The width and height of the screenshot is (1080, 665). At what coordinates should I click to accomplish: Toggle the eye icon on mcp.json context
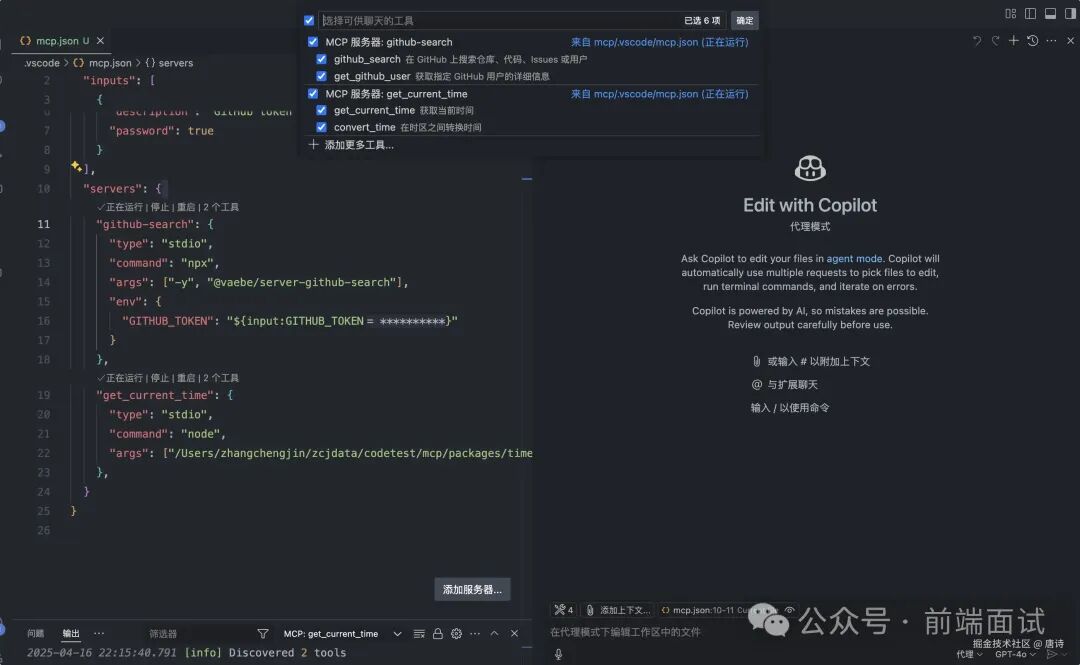point(789,610)
